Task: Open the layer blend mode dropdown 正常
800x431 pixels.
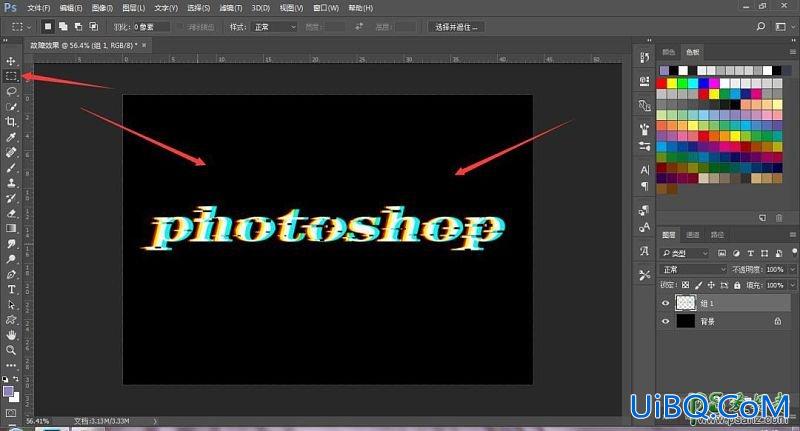Action: [x=693, y=269]
